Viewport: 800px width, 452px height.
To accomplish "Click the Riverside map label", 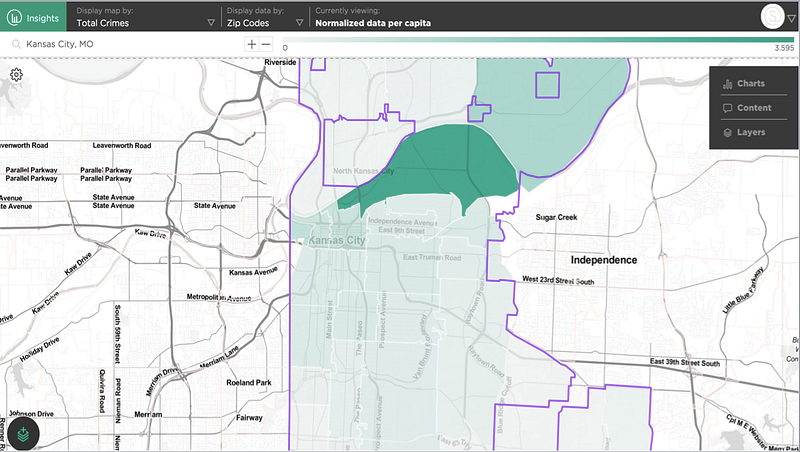I will (x=280, y=62).
